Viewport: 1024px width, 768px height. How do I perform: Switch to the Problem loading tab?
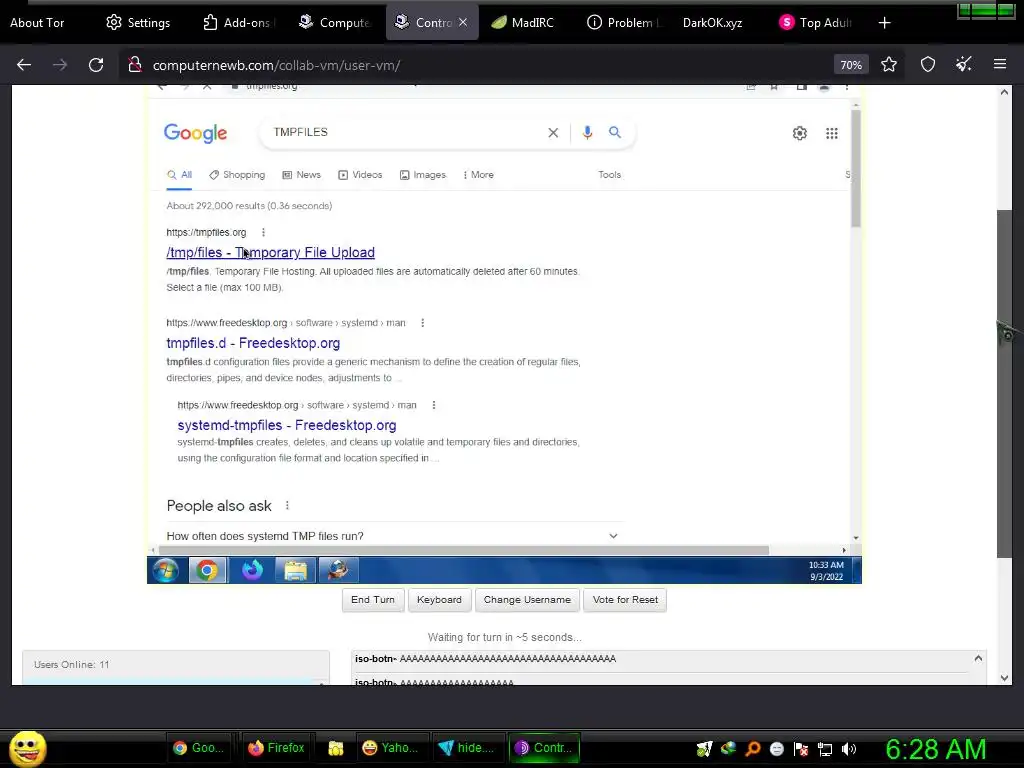tap(624, 23)
